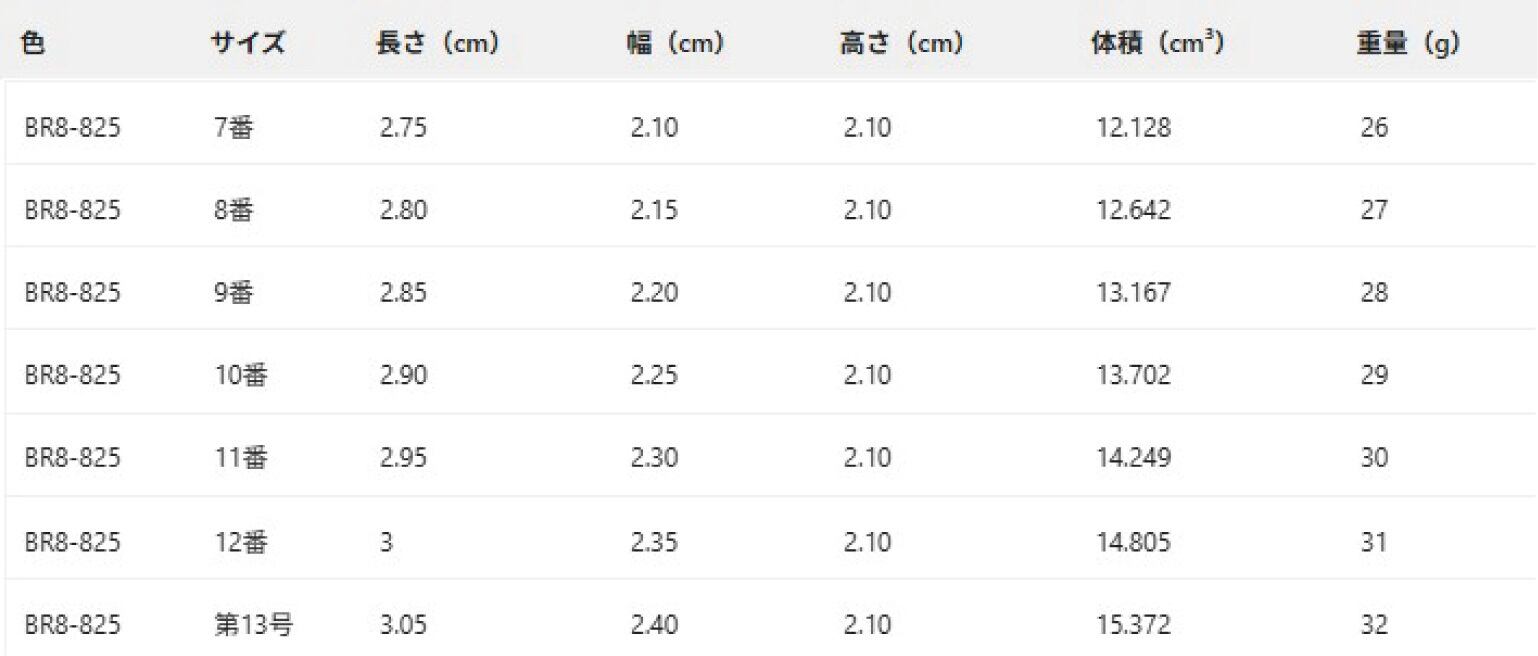The width and height of the screenshot is (1538, 656).
Task: Click the サイズ column header
Action: coord(248,44)
